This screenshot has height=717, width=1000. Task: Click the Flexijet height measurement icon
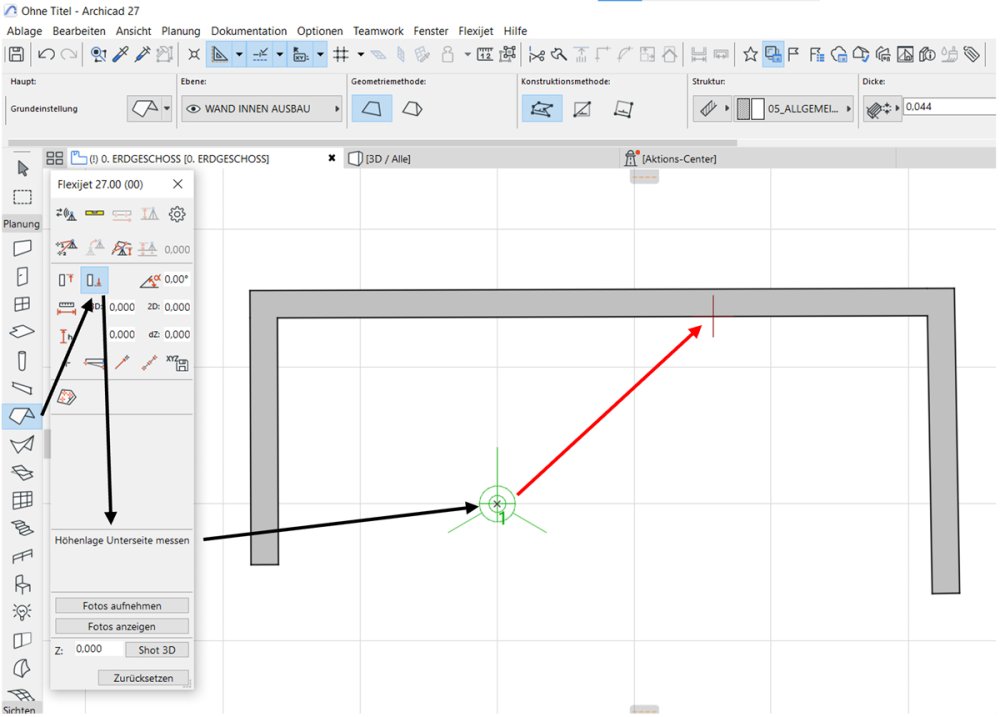[x=65, y=335]
